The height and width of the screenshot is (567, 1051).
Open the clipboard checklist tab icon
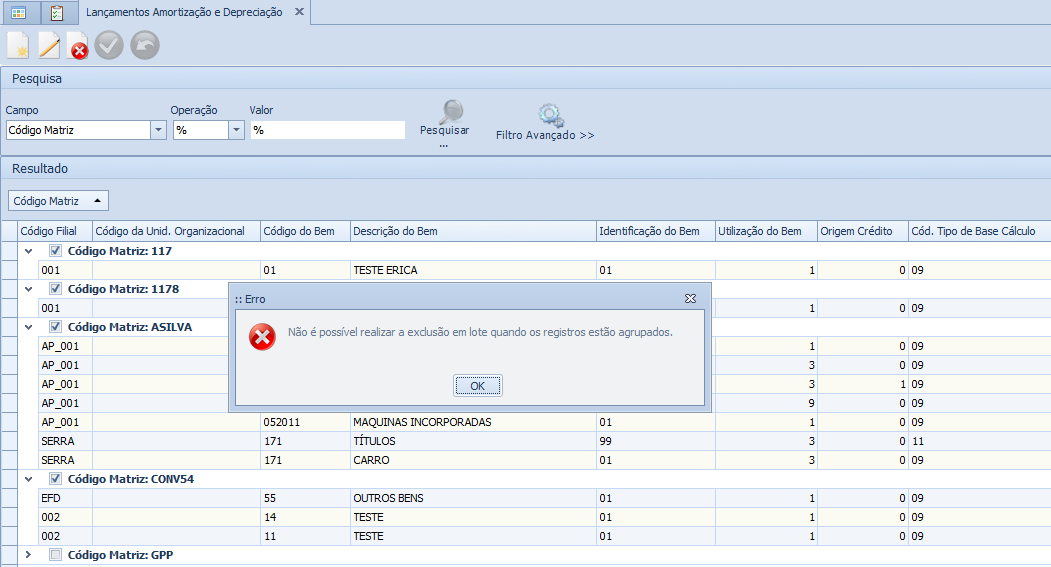tap(57, 13)
